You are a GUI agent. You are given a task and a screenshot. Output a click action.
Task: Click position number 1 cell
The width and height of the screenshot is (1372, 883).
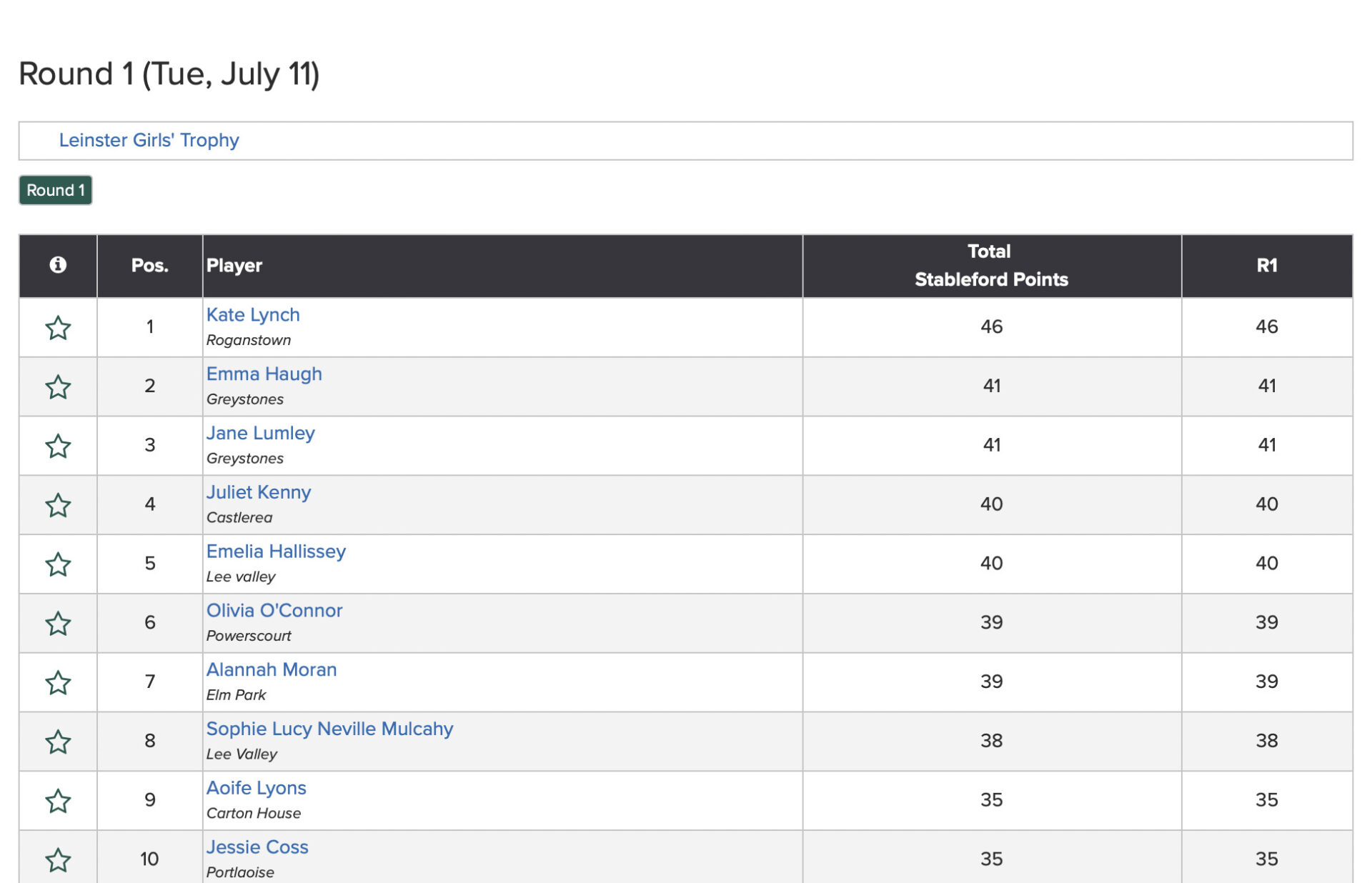click(x=150, y=327)
